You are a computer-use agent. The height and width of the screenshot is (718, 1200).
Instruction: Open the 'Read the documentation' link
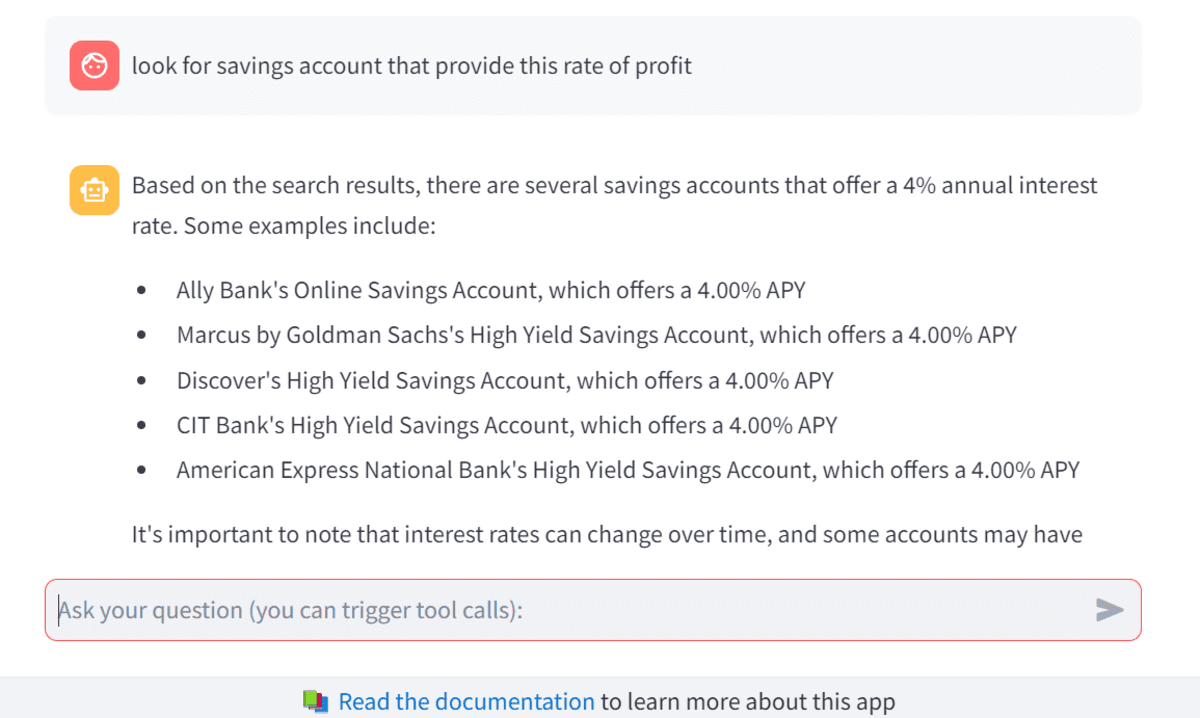pos(466,702)
